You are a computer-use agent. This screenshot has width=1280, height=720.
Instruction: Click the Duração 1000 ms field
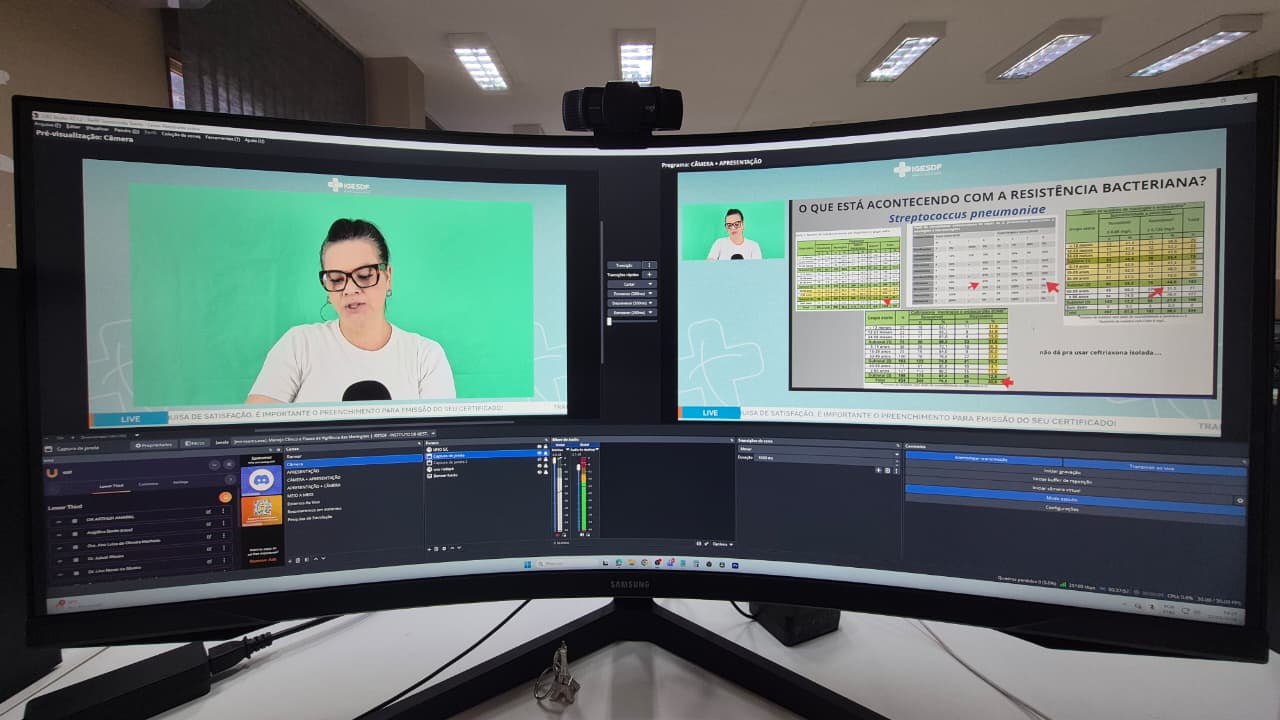click(x=826, y=458)
